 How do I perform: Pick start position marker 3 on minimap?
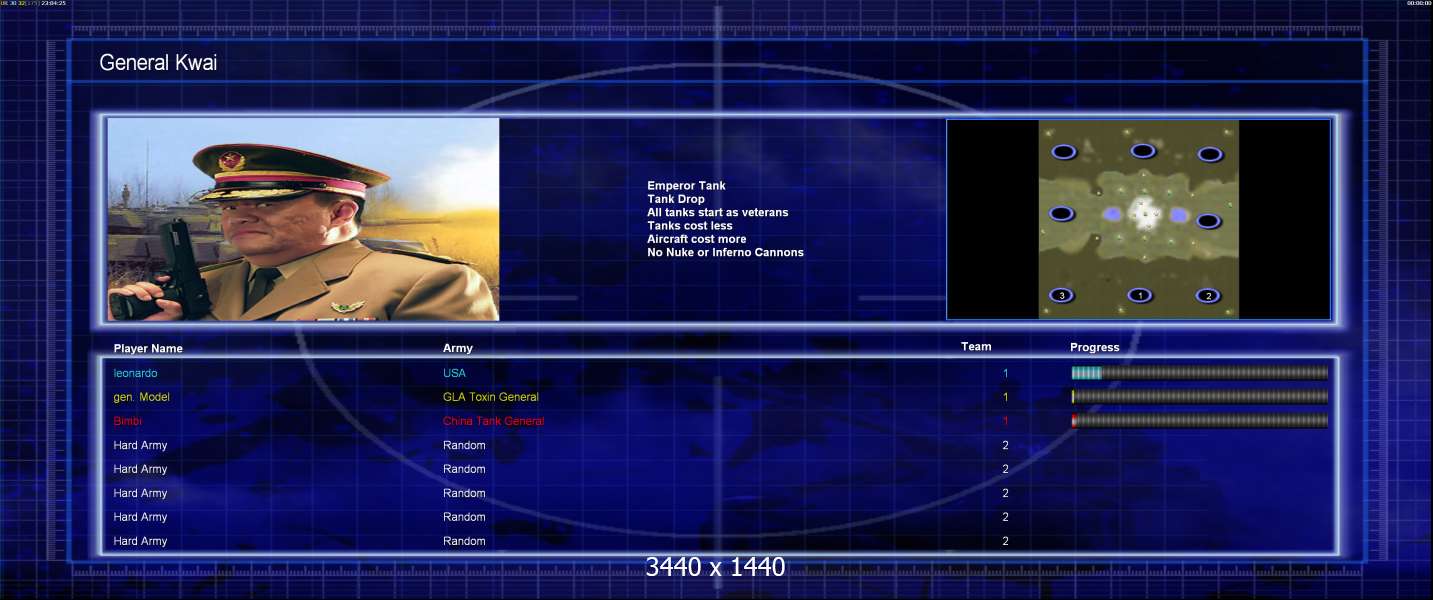point(1061,295)
